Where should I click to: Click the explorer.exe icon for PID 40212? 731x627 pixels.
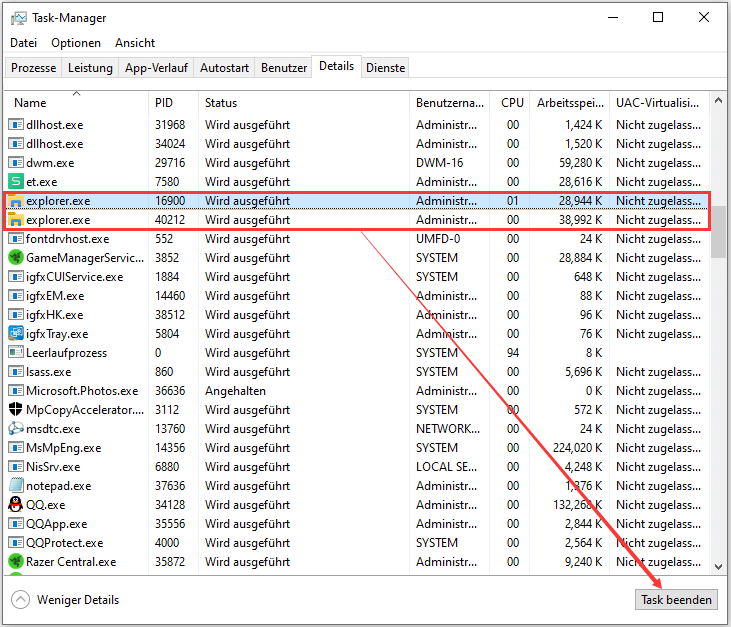[16, 220]
